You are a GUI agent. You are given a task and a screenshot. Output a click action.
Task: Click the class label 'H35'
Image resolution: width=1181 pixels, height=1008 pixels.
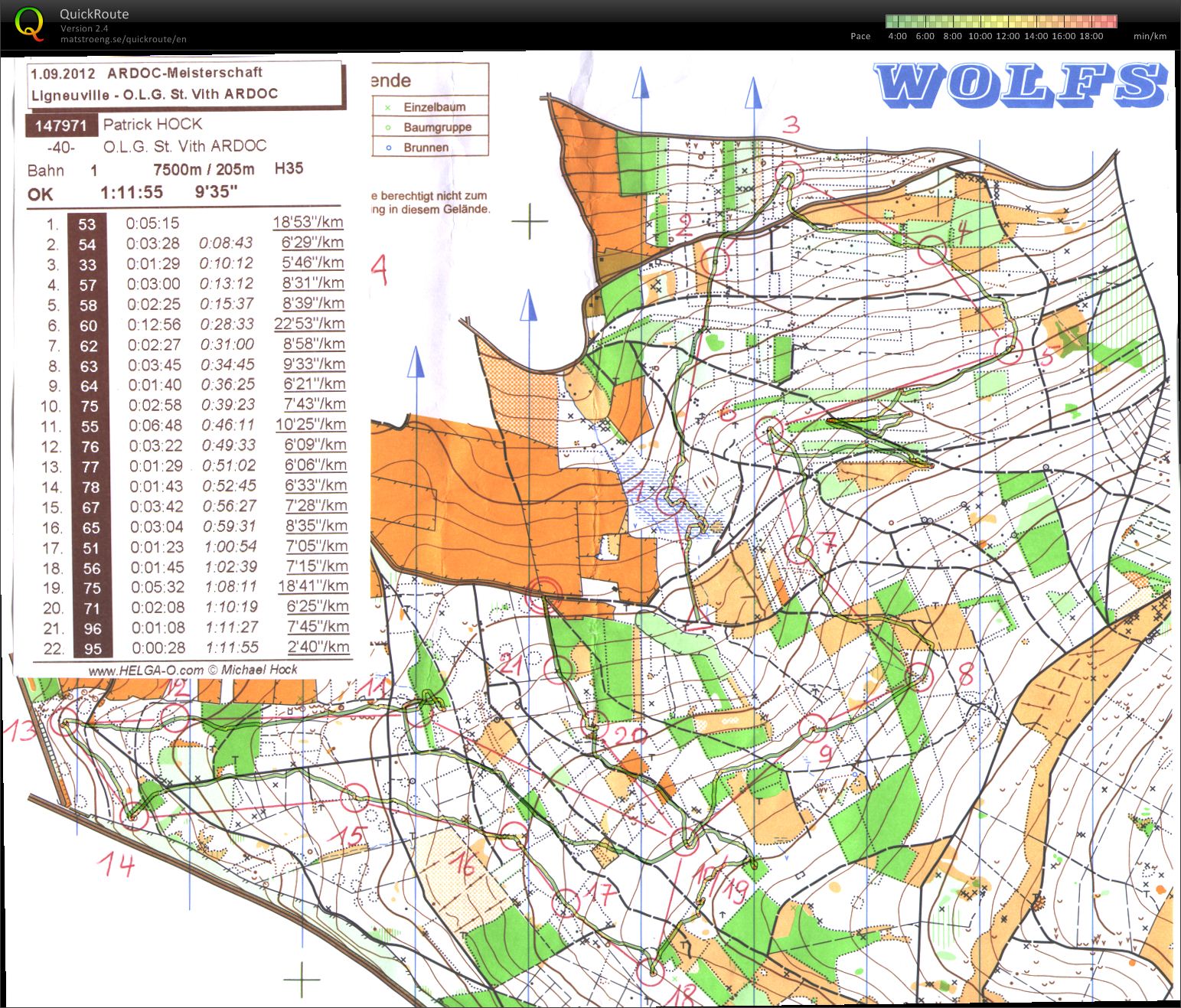pos(289,168)
